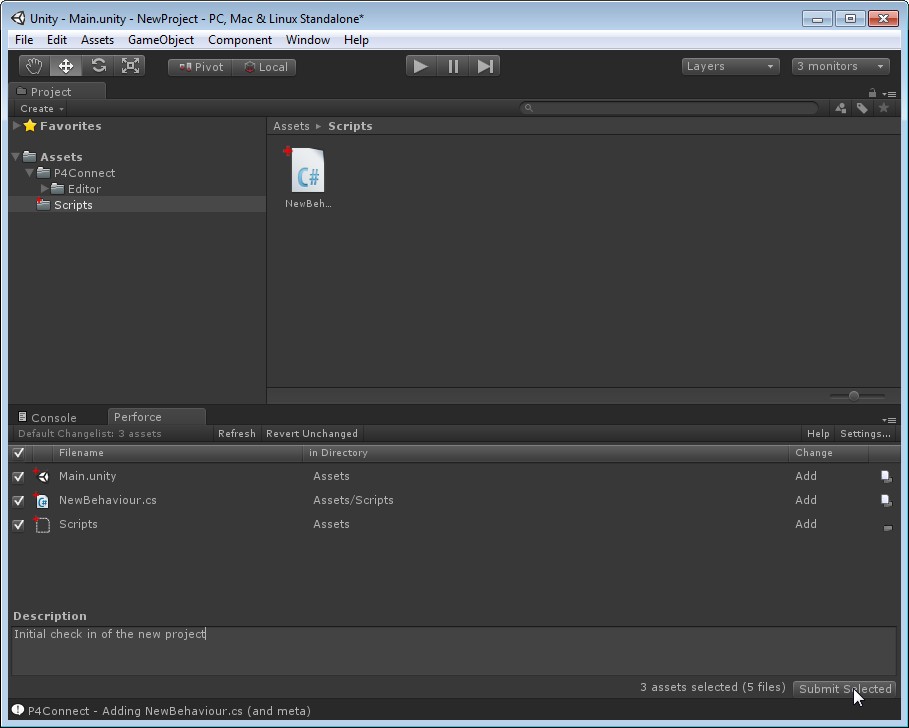Sort by Filename column header

pos(177,453)
